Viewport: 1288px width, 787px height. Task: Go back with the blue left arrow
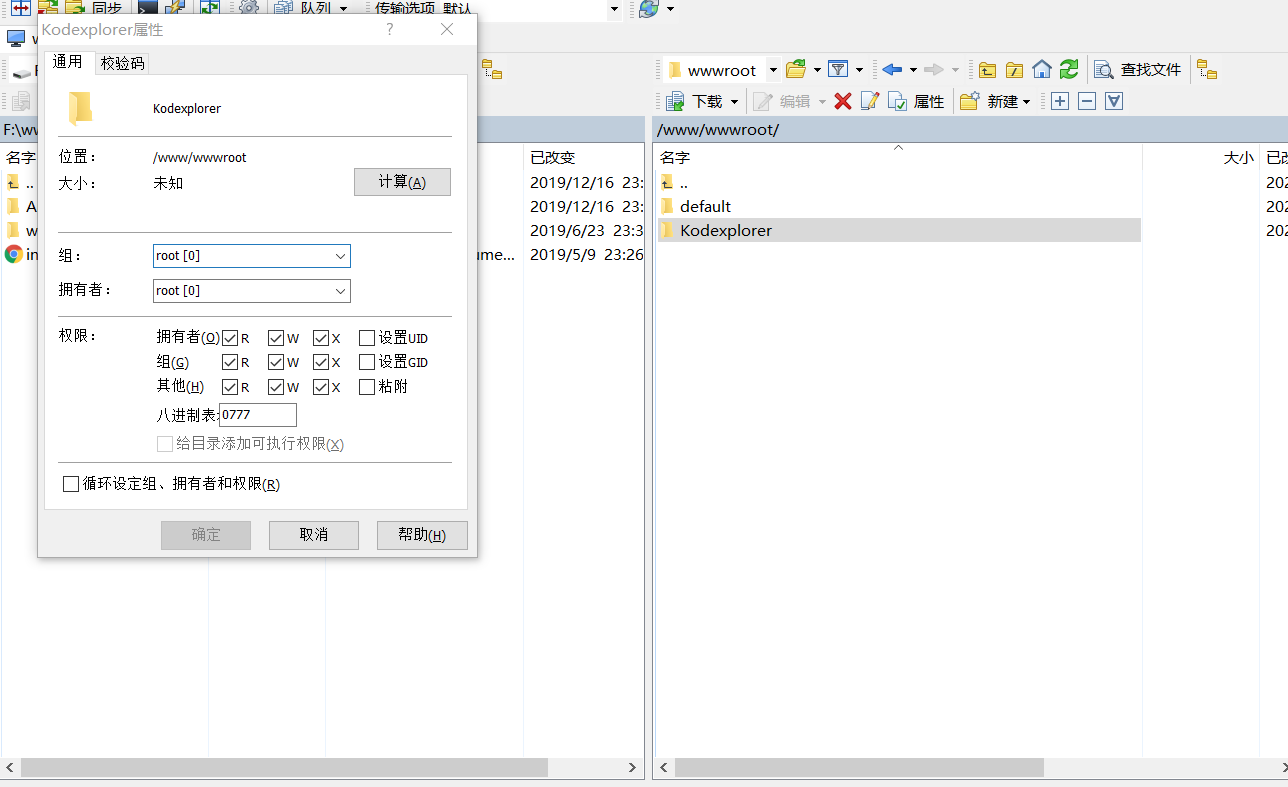click(x=892, y=69)
